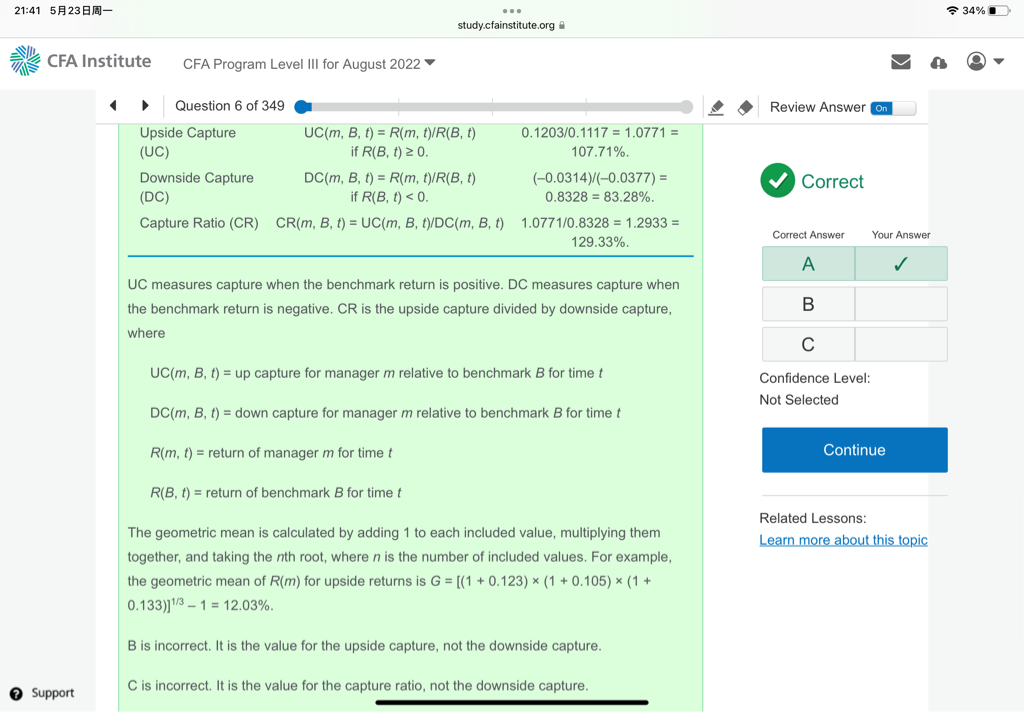Click the 129.33% capture ratio value
The height and width of the screenshot is (712, 1024).
click(600, 242)
